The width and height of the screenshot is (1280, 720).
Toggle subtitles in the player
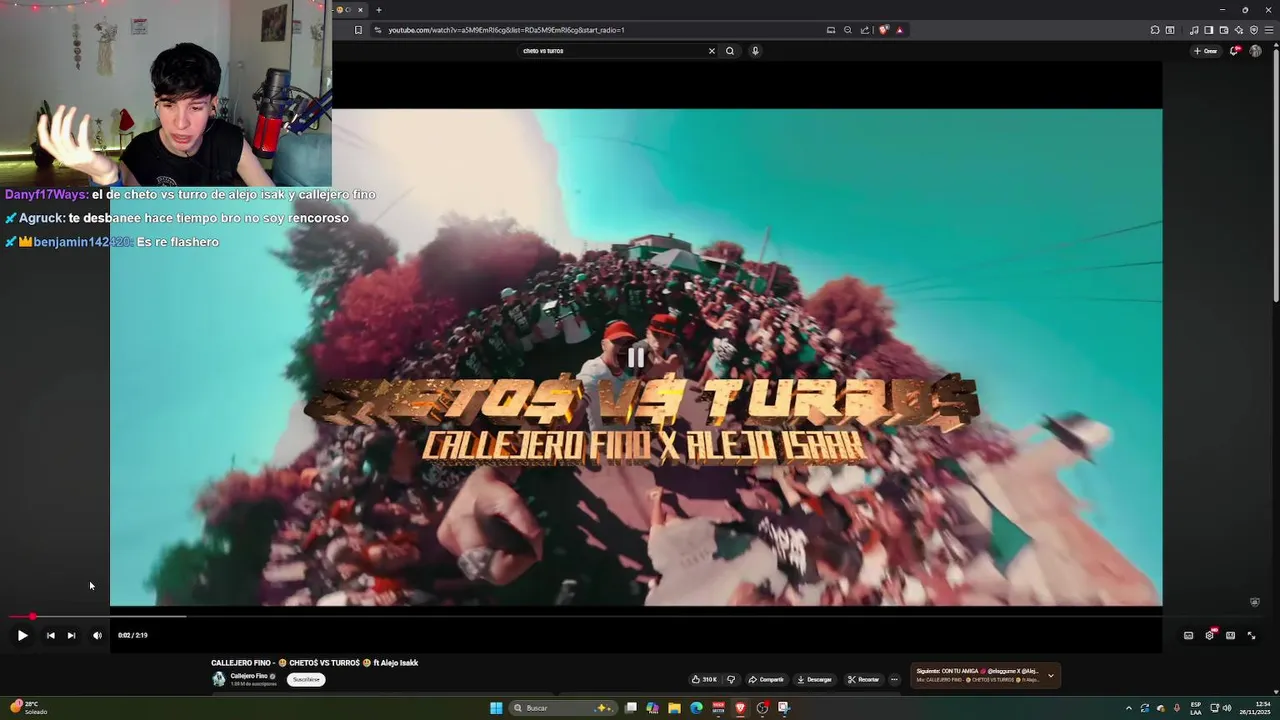click(1188, 635)
